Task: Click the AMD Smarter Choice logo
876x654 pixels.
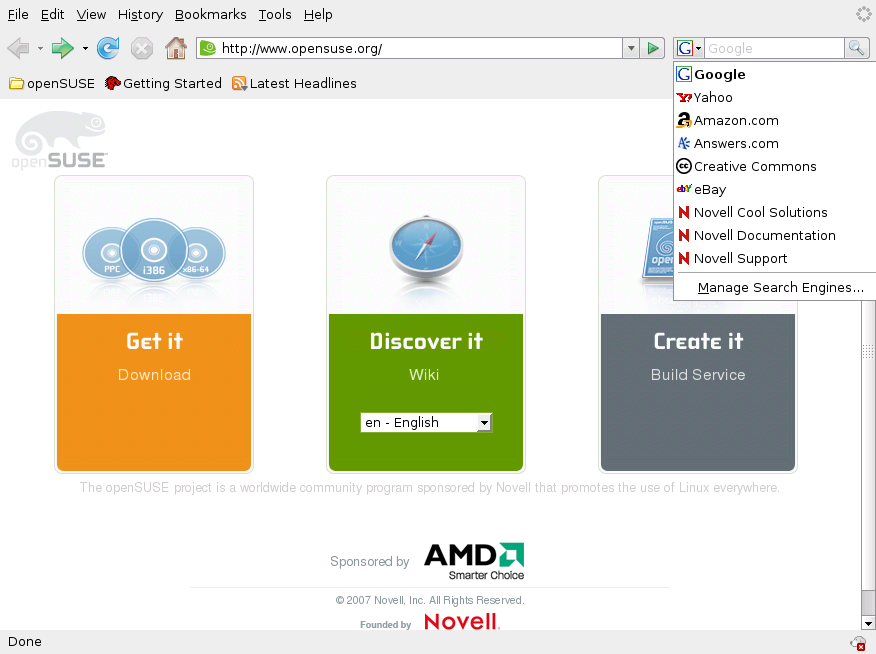Action: point(474,561)
